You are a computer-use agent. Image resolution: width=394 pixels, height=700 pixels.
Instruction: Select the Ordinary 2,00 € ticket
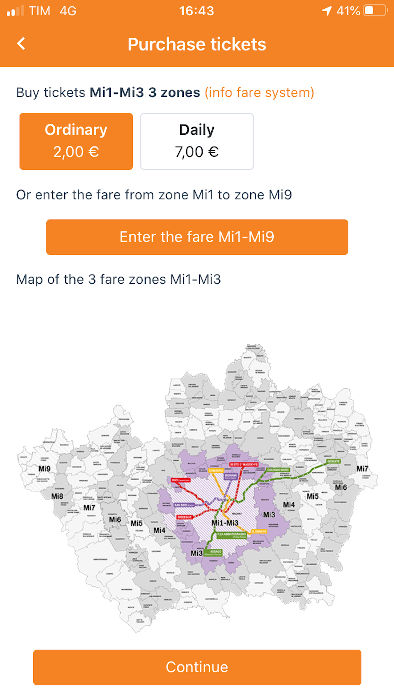pyautogui.click(x=76, y=141)
